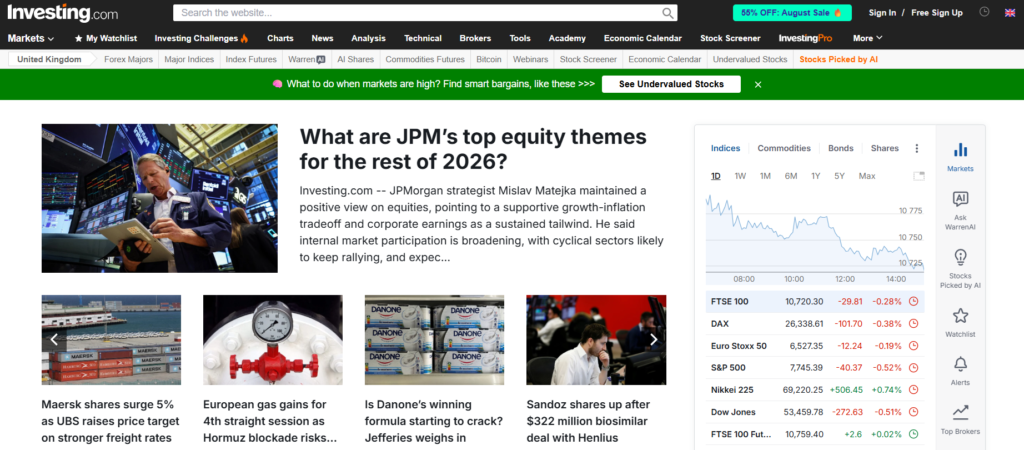
Task: Open the Forex Majors sub-nav link
Action: coord(129,59)
